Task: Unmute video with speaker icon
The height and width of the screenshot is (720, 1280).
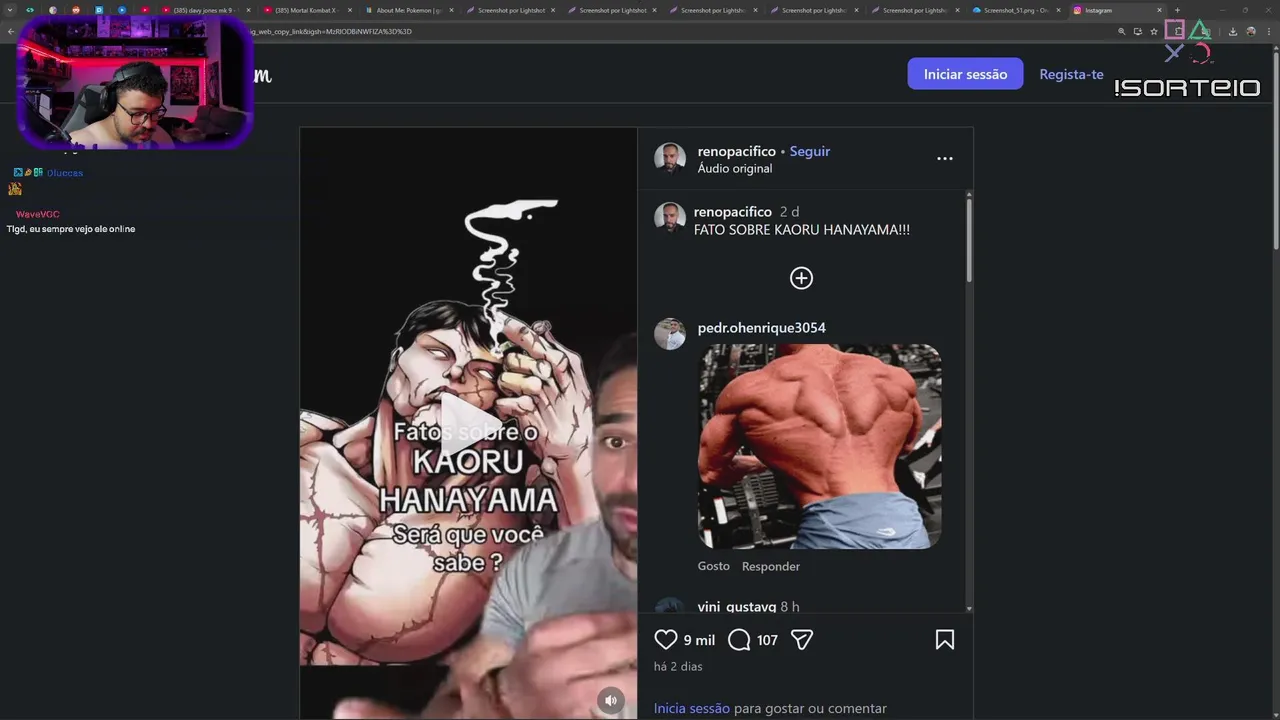Action: point(610,700)
